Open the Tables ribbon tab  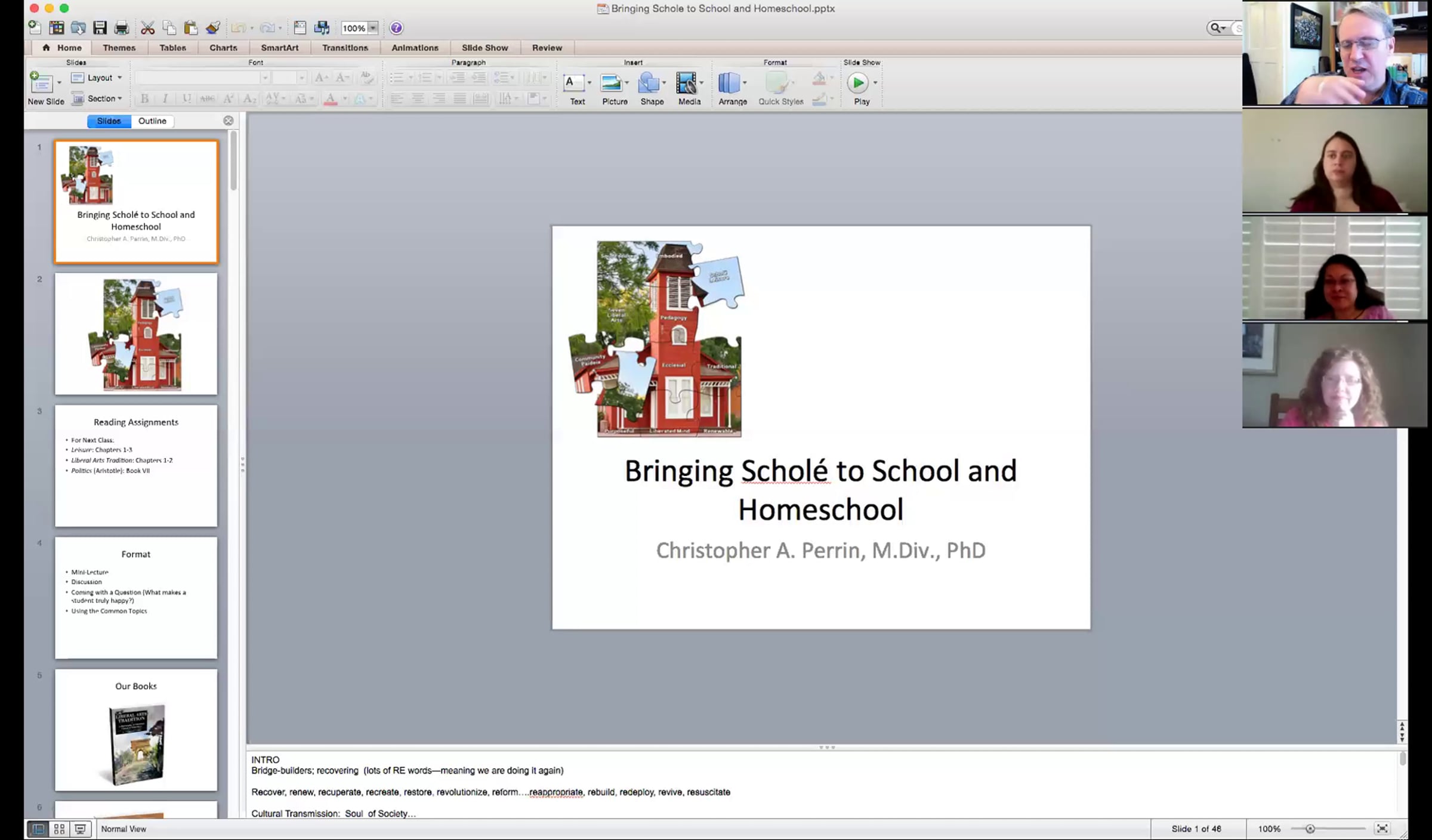click(172, 48)
